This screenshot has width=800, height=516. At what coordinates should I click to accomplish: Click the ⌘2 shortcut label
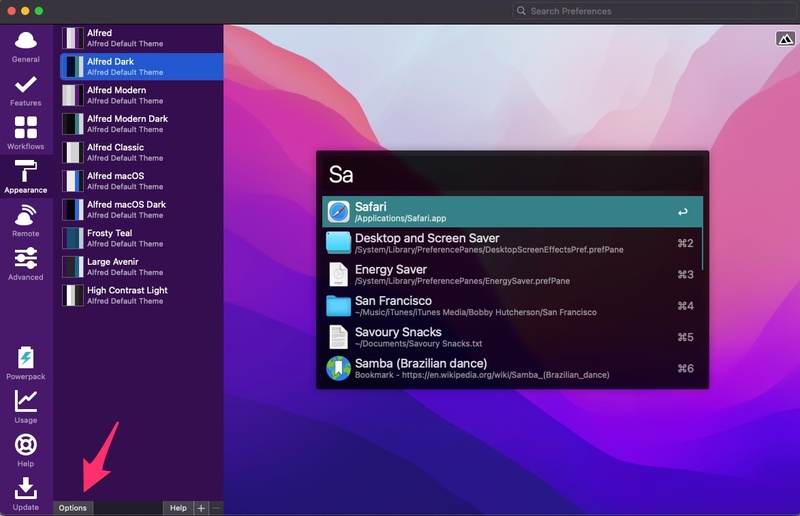tap(685, 243)
